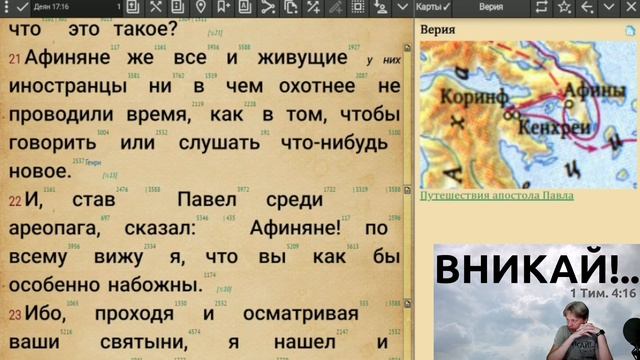
Task: Expand the left toolbar chevron
Action: pyautogui.click(x=402, y=7)
